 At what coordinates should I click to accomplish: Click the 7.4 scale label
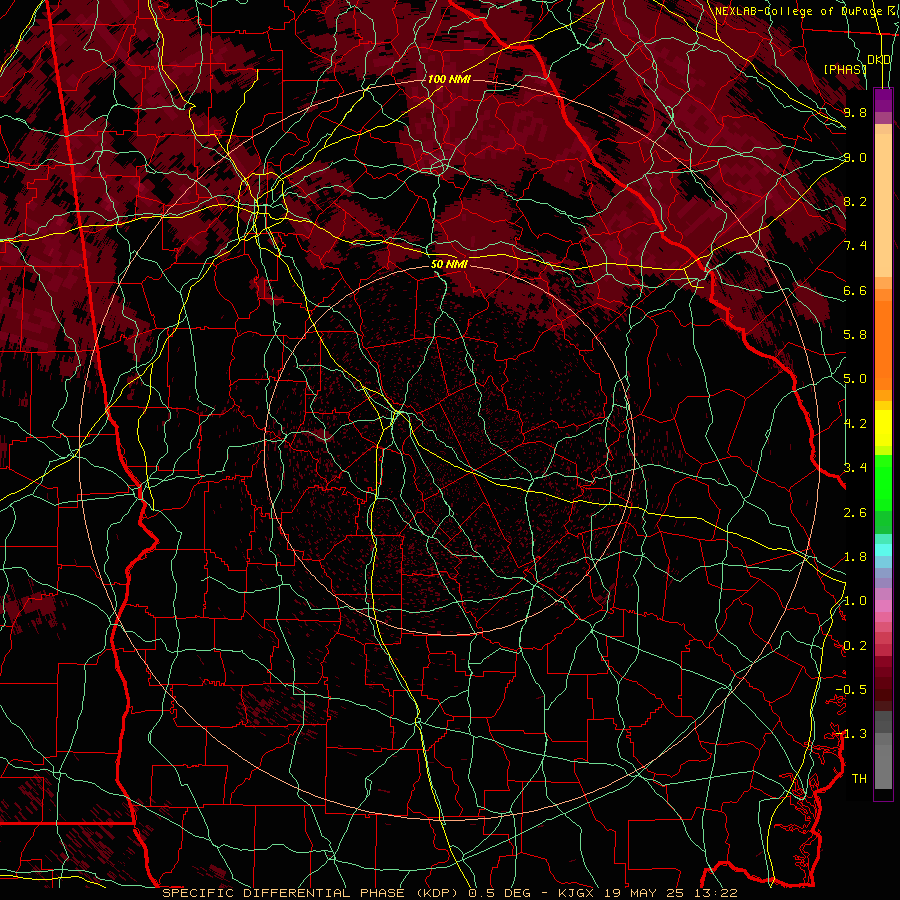(855, 246)
